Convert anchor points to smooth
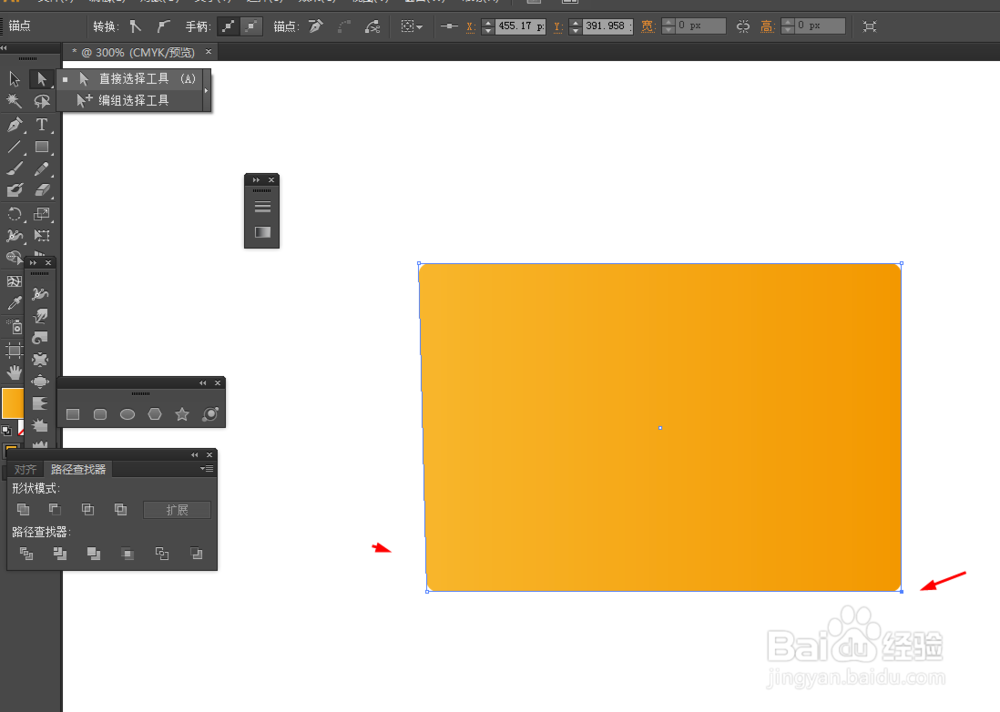Image resolution: width=1000 pixels, height=712 pixels. pos(163,26)
